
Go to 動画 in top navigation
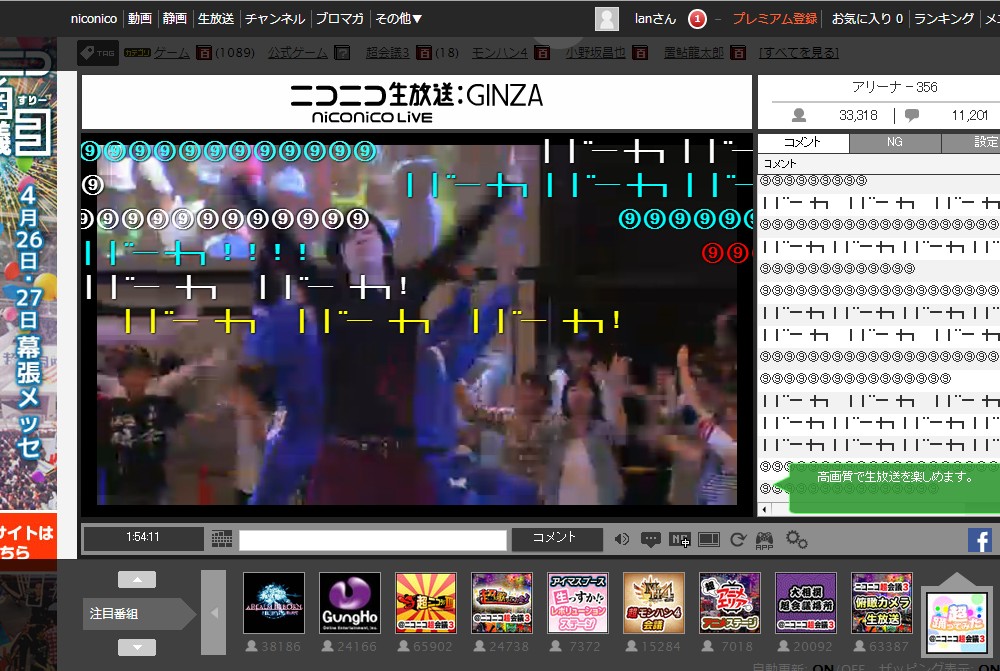[140, 18]
